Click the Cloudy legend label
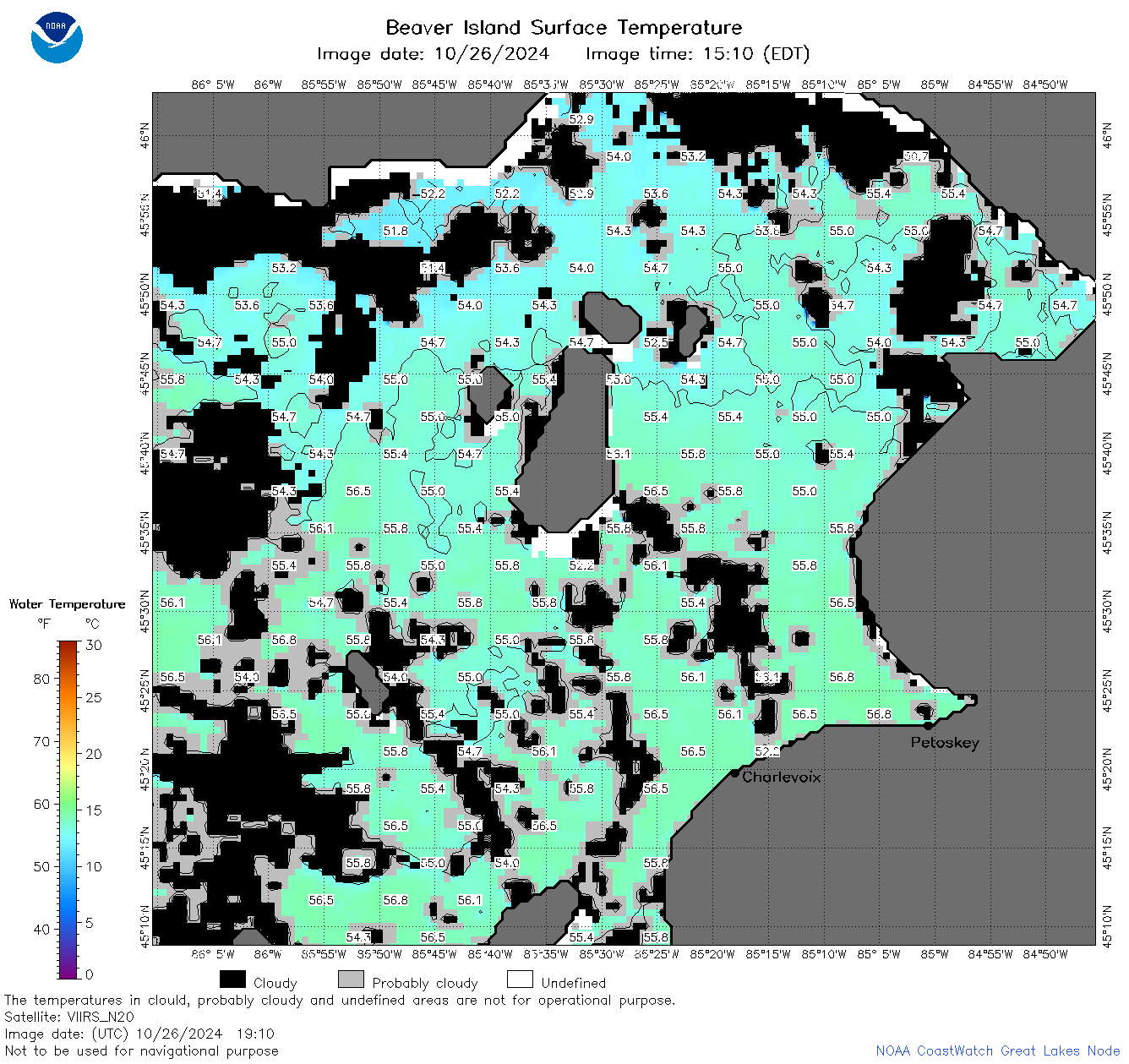 275,983
